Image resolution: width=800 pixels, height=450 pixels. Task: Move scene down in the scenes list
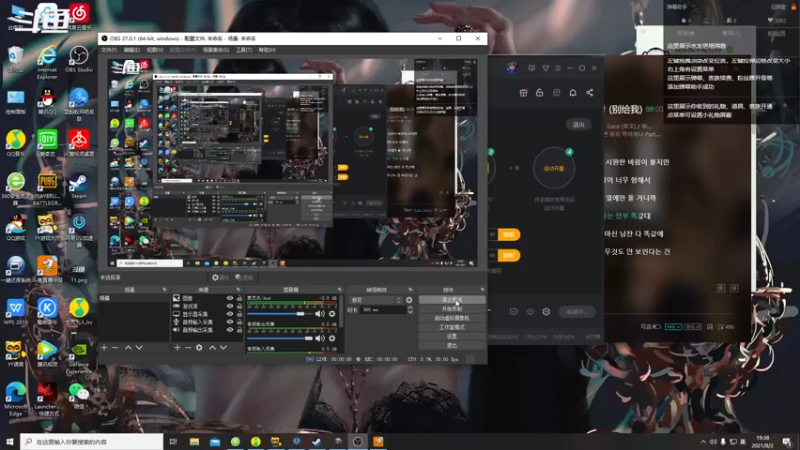(139, 347)
